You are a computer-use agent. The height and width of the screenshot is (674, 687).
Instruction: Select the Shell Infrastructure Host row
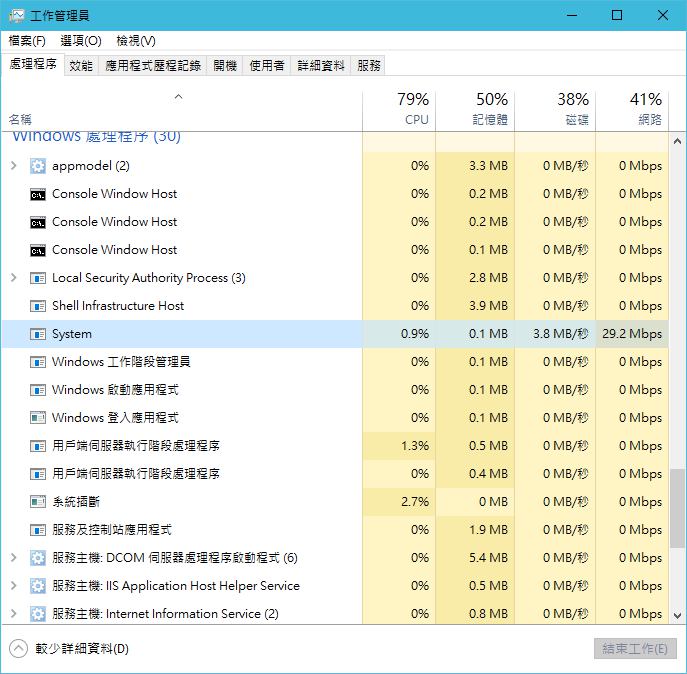tap(335, 306)
